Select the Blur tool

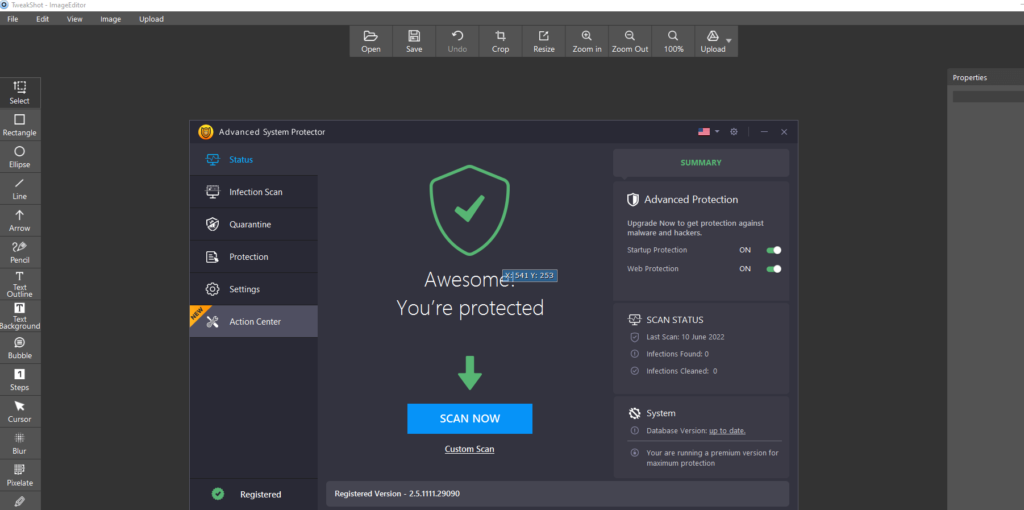click(x=20, y=444)
